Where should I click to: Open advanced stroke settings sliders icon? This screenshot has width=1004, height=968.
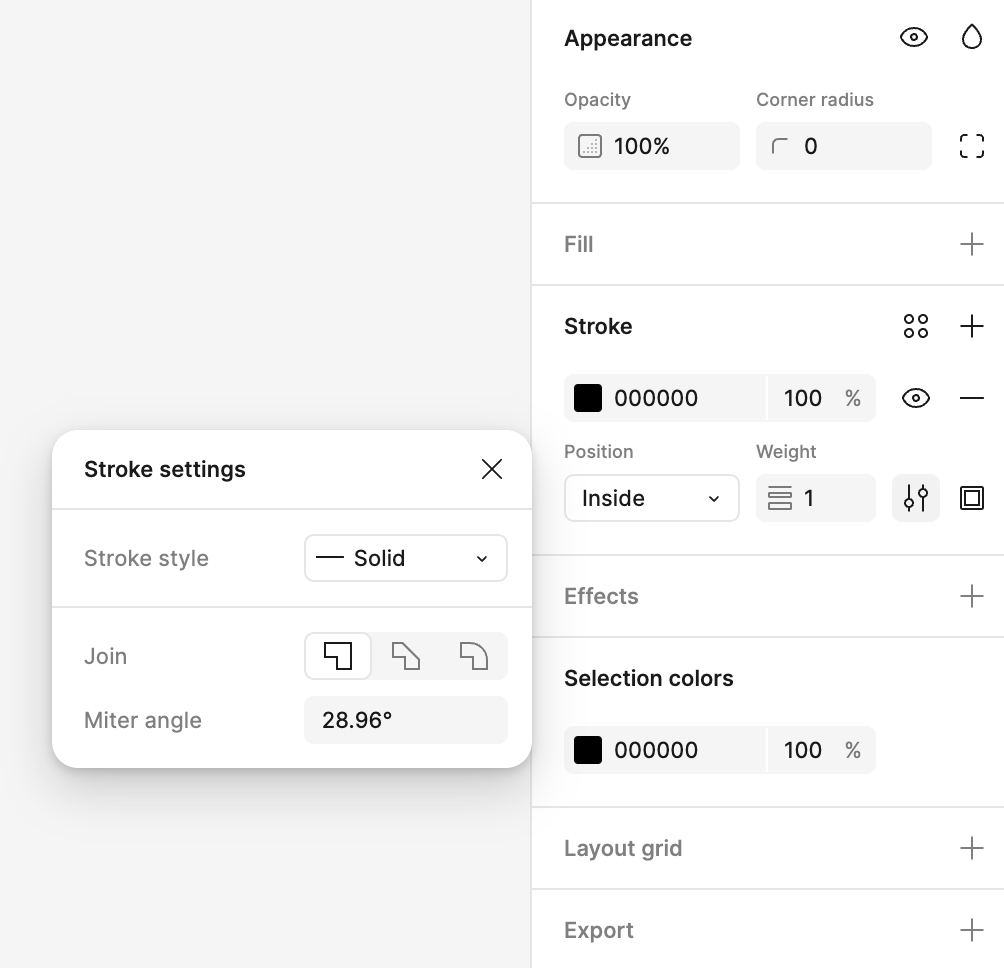pyautogui.click(x=915, y=498)
